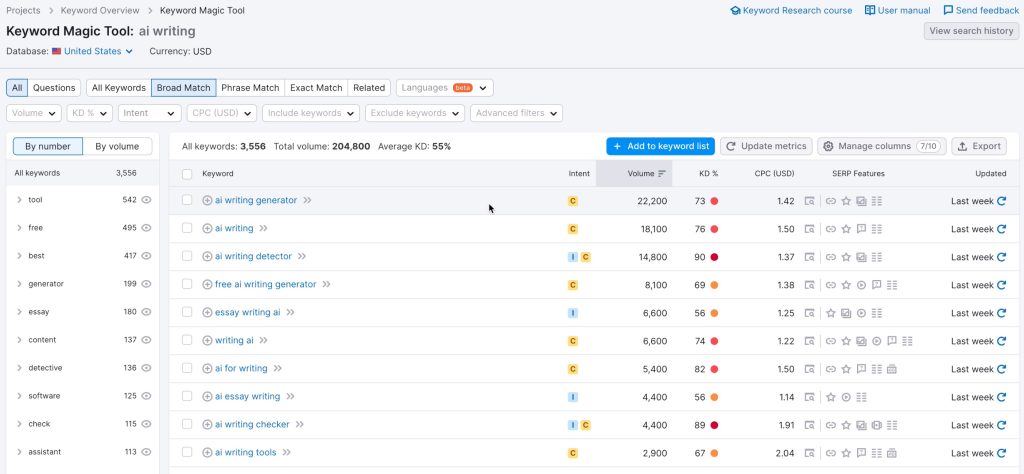The width and height of the screenshot is (1024, 474).
Task: Check the box for free ai writing generator
Action: pos(187,285)
